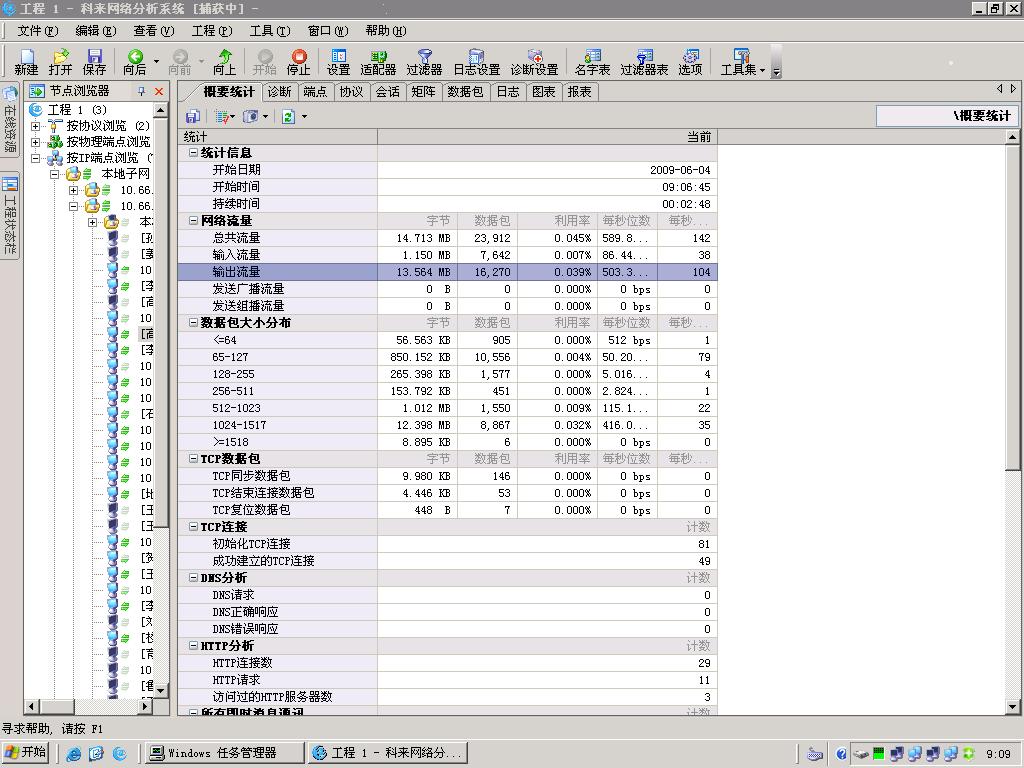Open 日志设置 (Log settings) icon

click(476, 62)
